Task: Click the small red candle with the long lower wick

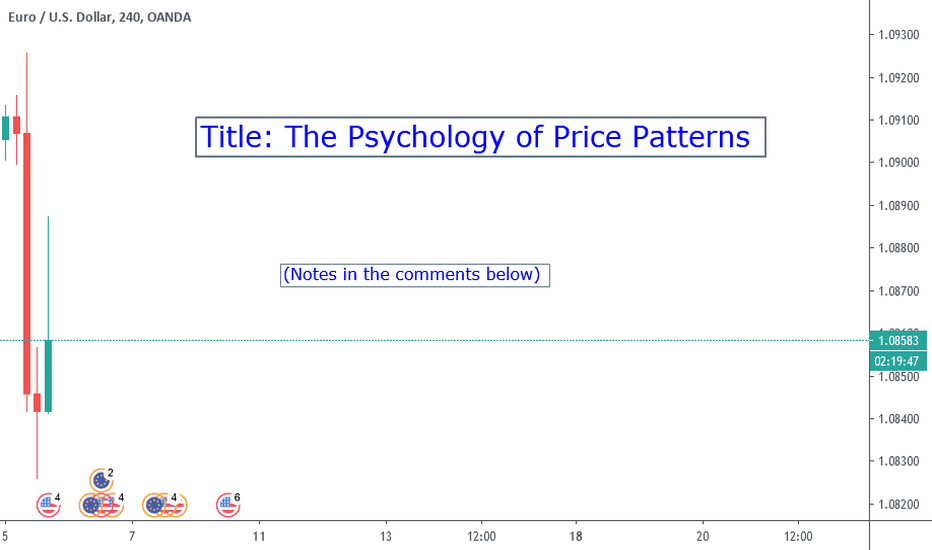Action: [x=37, y=403]
